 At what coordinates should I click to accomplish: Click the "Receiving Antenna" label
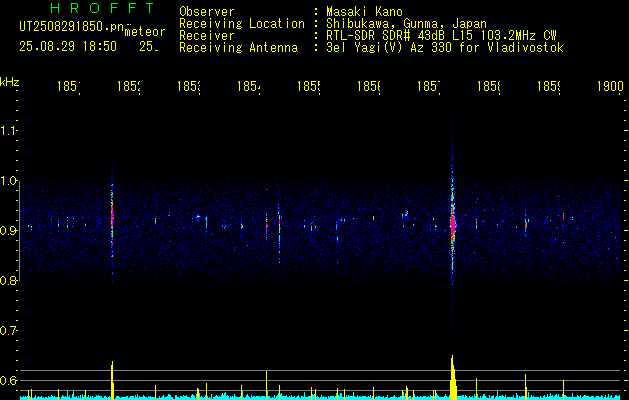point(238,48)
